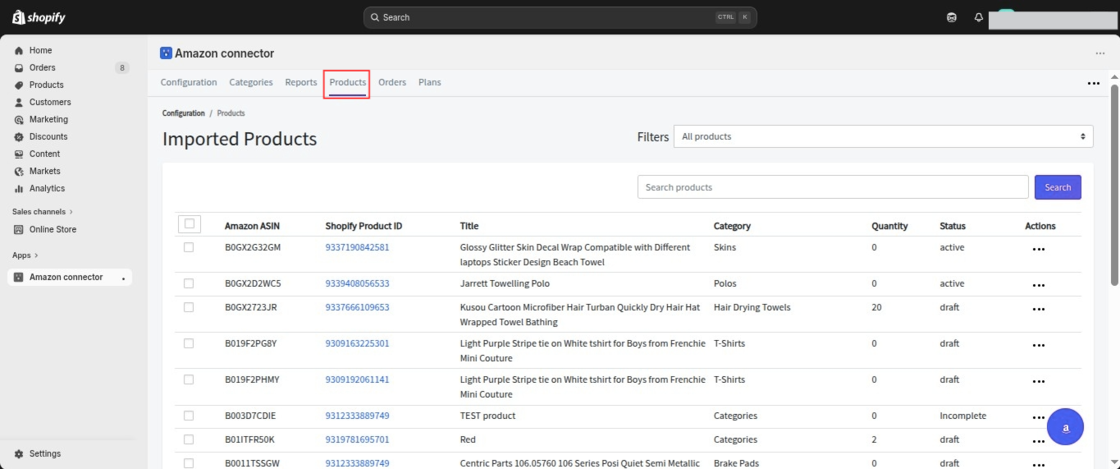This screenshot has width=1120, height=469.
Task: Check the box for ASIN B0GX2G32GM
Action: (x=188, y=247)
